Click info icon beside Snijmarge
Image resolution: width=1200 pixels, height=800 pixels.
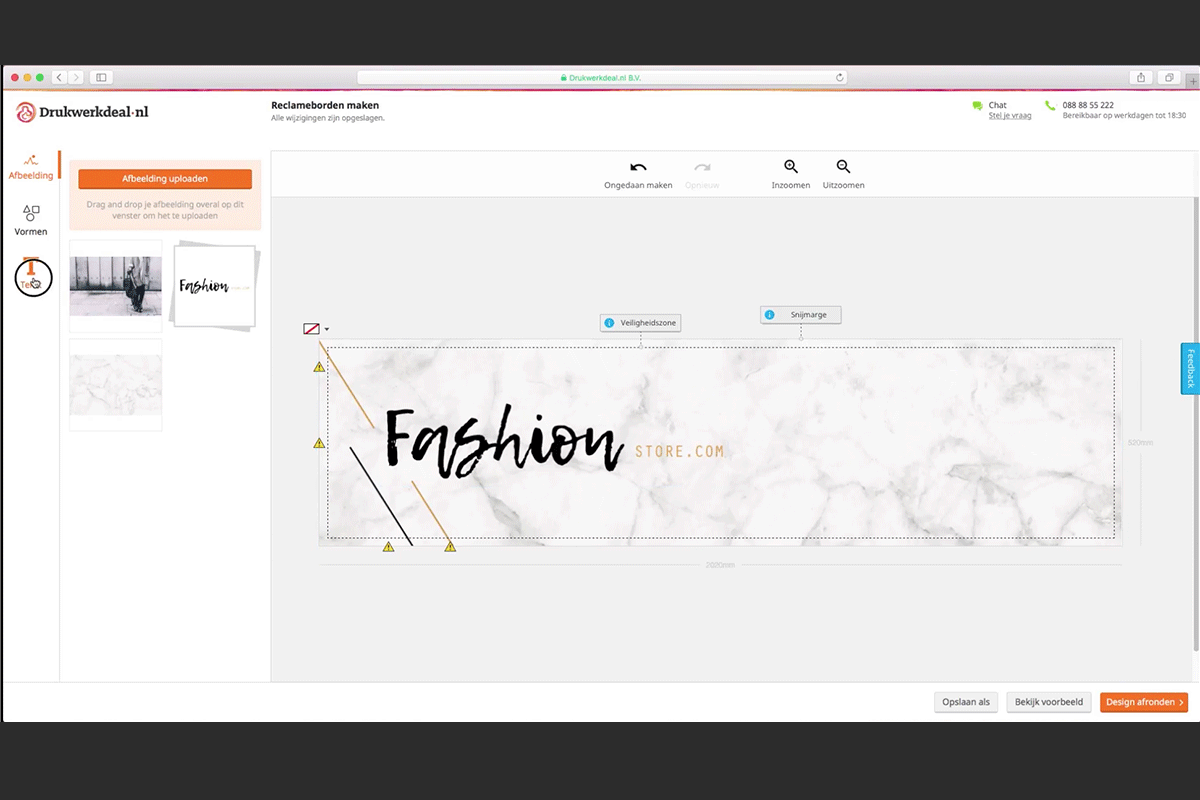pyautogui.click(x=769, y=315)
